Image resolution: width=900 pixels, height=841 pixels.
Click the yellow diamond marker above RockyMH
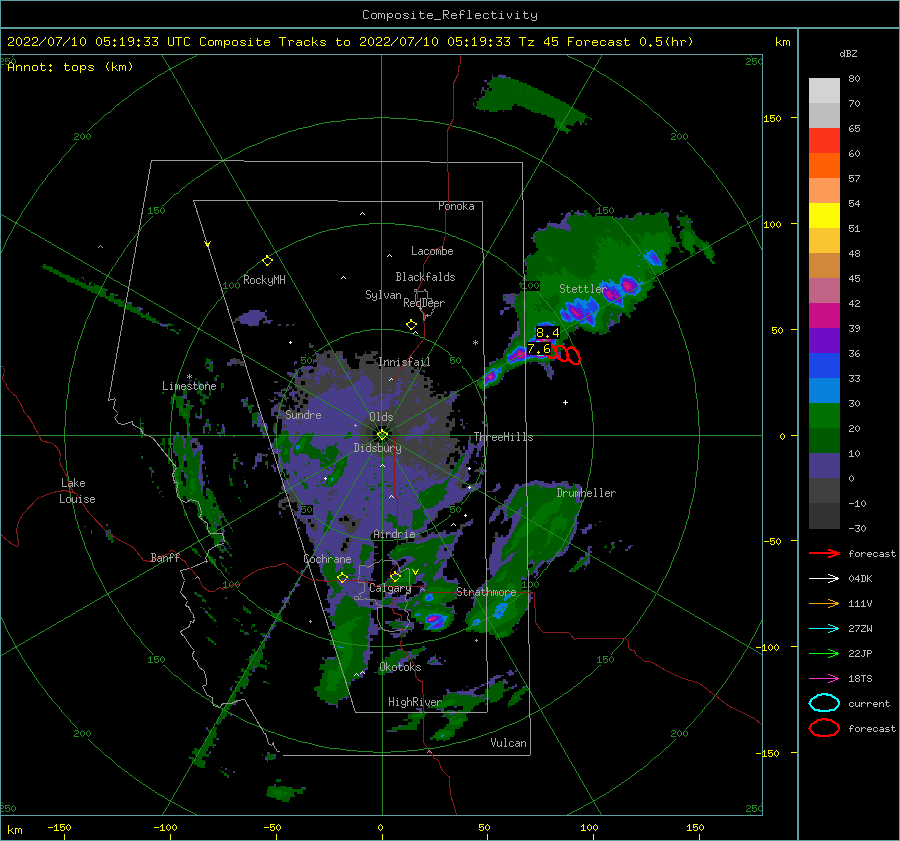click(267, 261)
